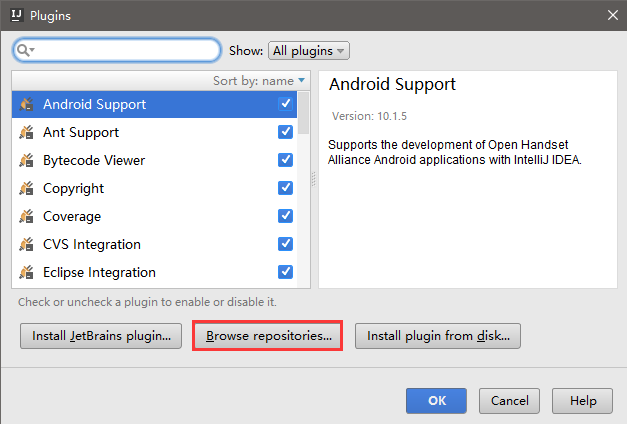Click the CVS Integration plugin icon
The height and width of the screenshot is (424, 627).
click(x=26, y=244)
